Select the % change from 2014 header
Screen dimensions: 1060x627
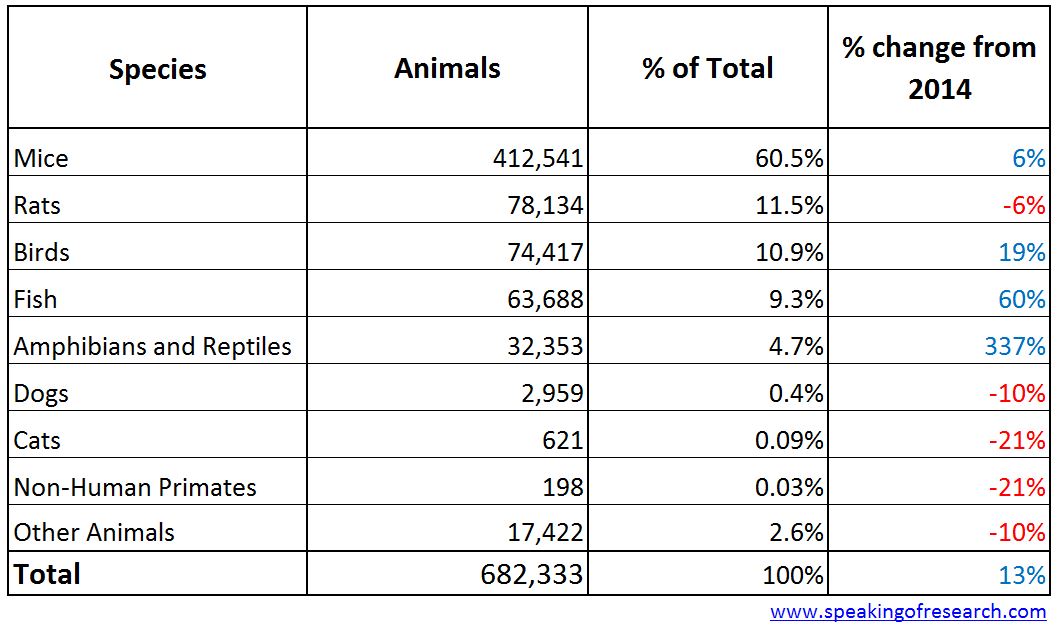coord(939,68)
